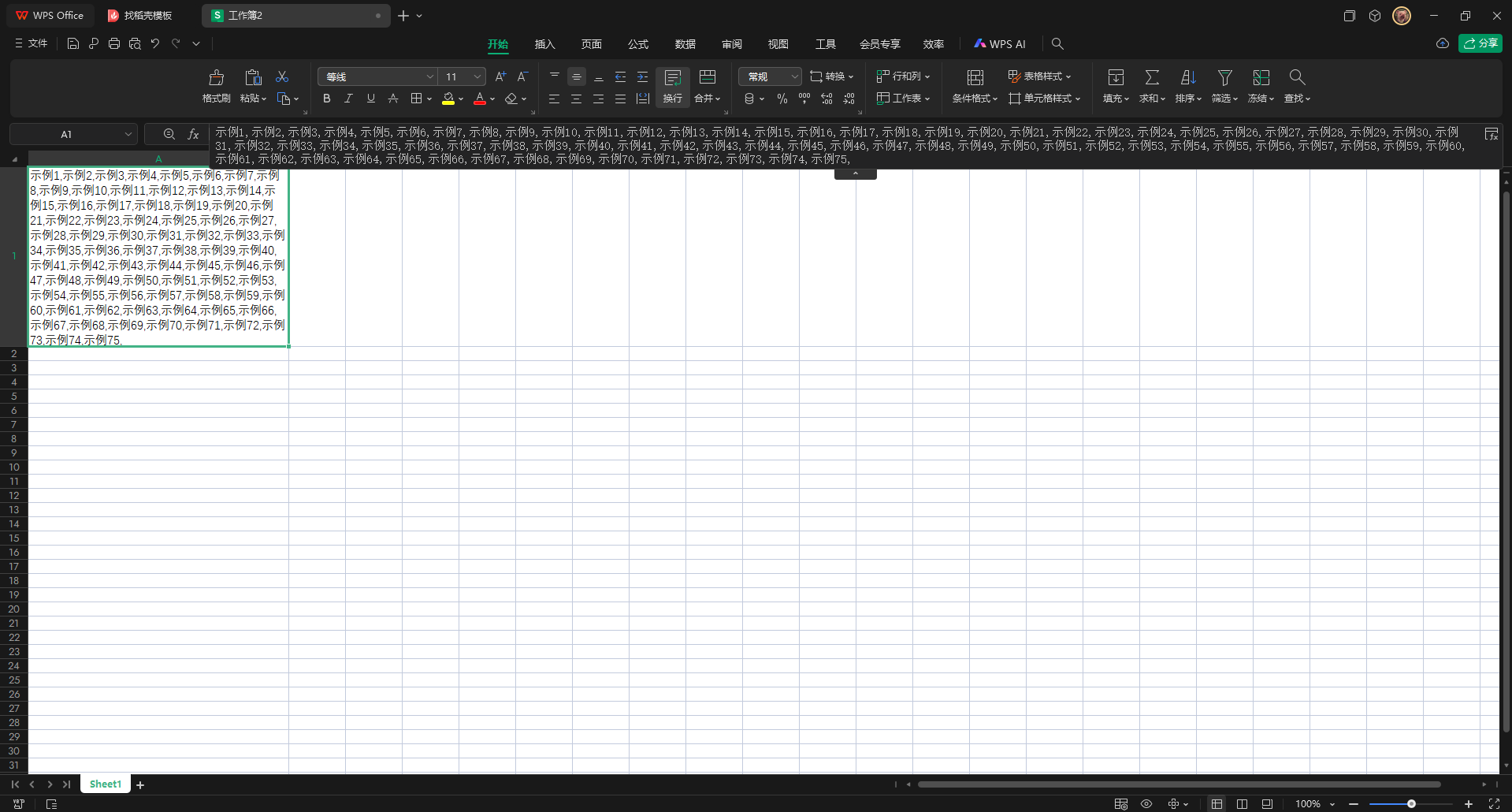Open the File (文件) menu
Viewport: 1512px width, 812px height.
click(32, 44)
